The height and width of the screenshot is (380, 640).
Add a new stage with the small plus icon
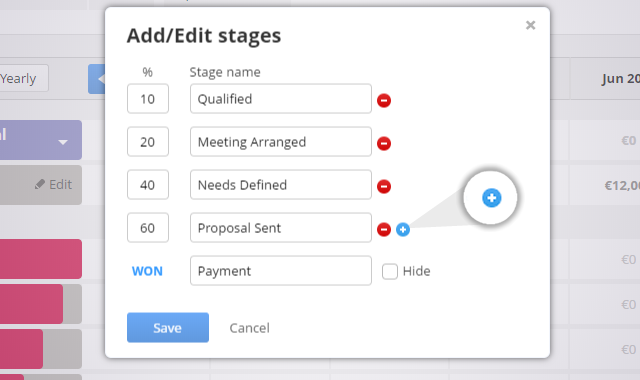[x=403, y=229]
